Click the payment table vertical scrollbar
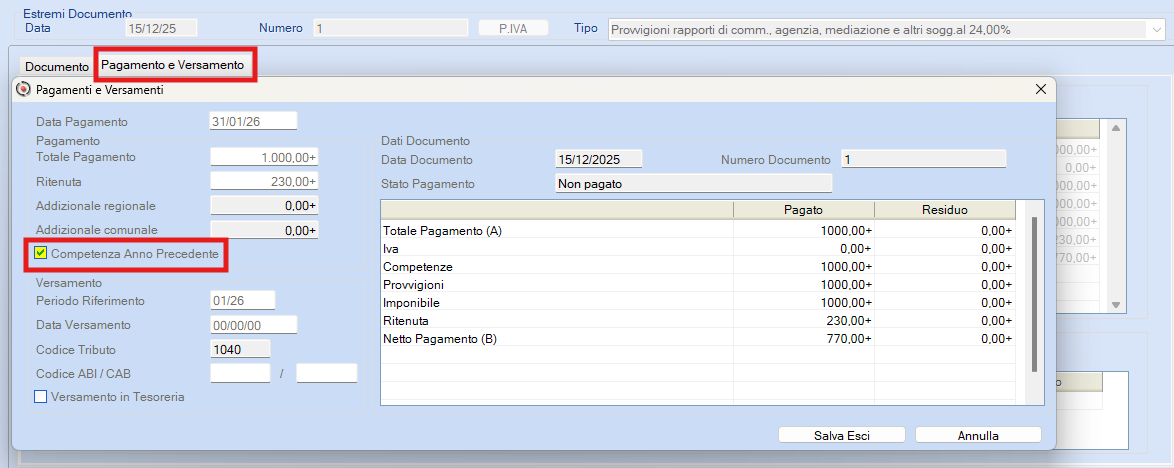 (x=1034, y=295)
